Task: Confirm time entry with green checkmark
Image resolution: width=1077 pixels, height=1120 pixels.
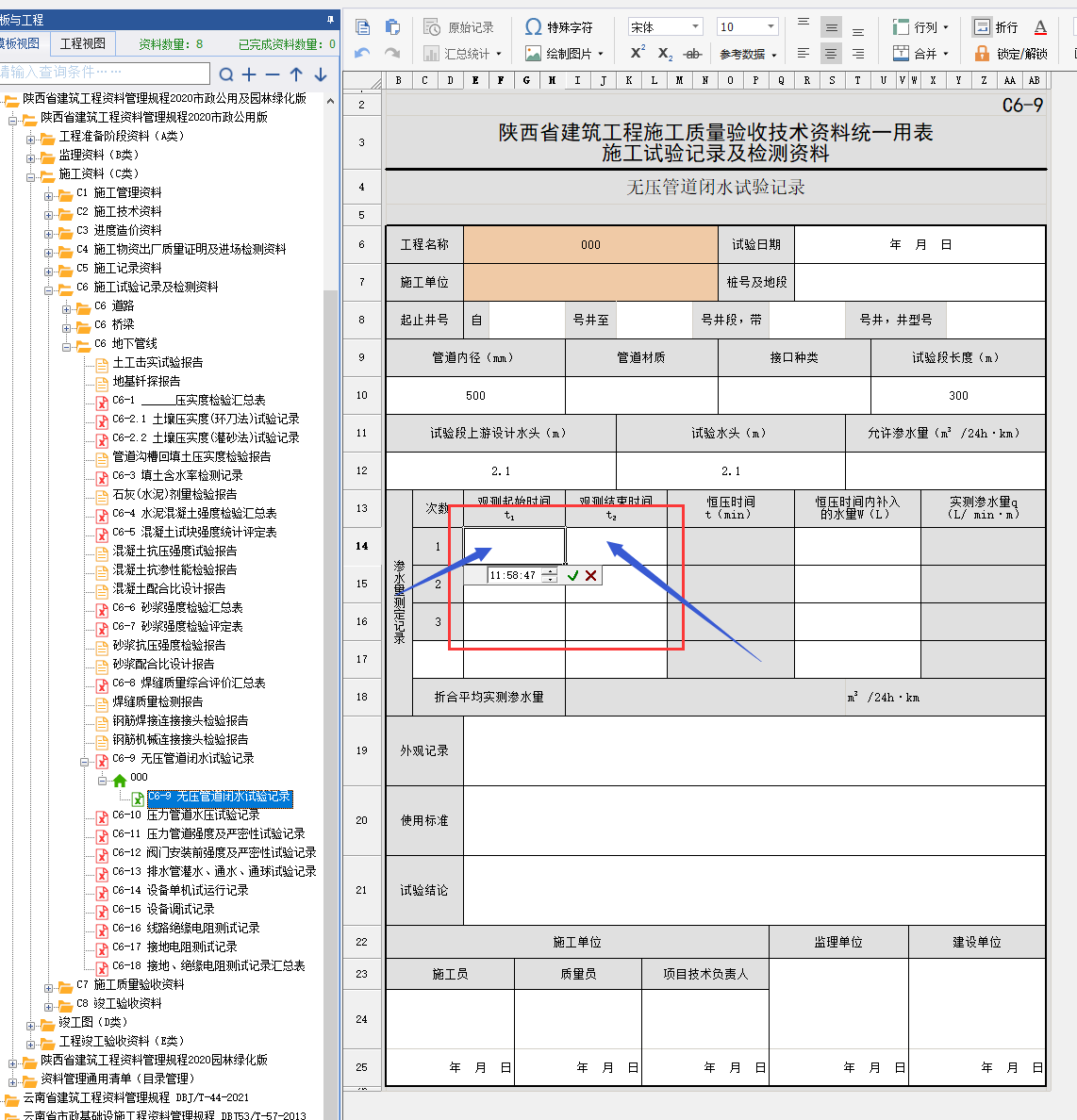Action: (572, 575)
